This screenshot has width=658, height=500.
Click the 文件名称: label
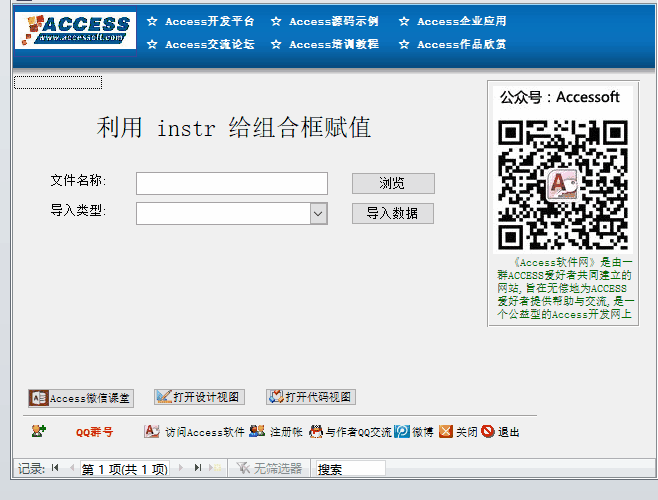click(x=78, y=181)
